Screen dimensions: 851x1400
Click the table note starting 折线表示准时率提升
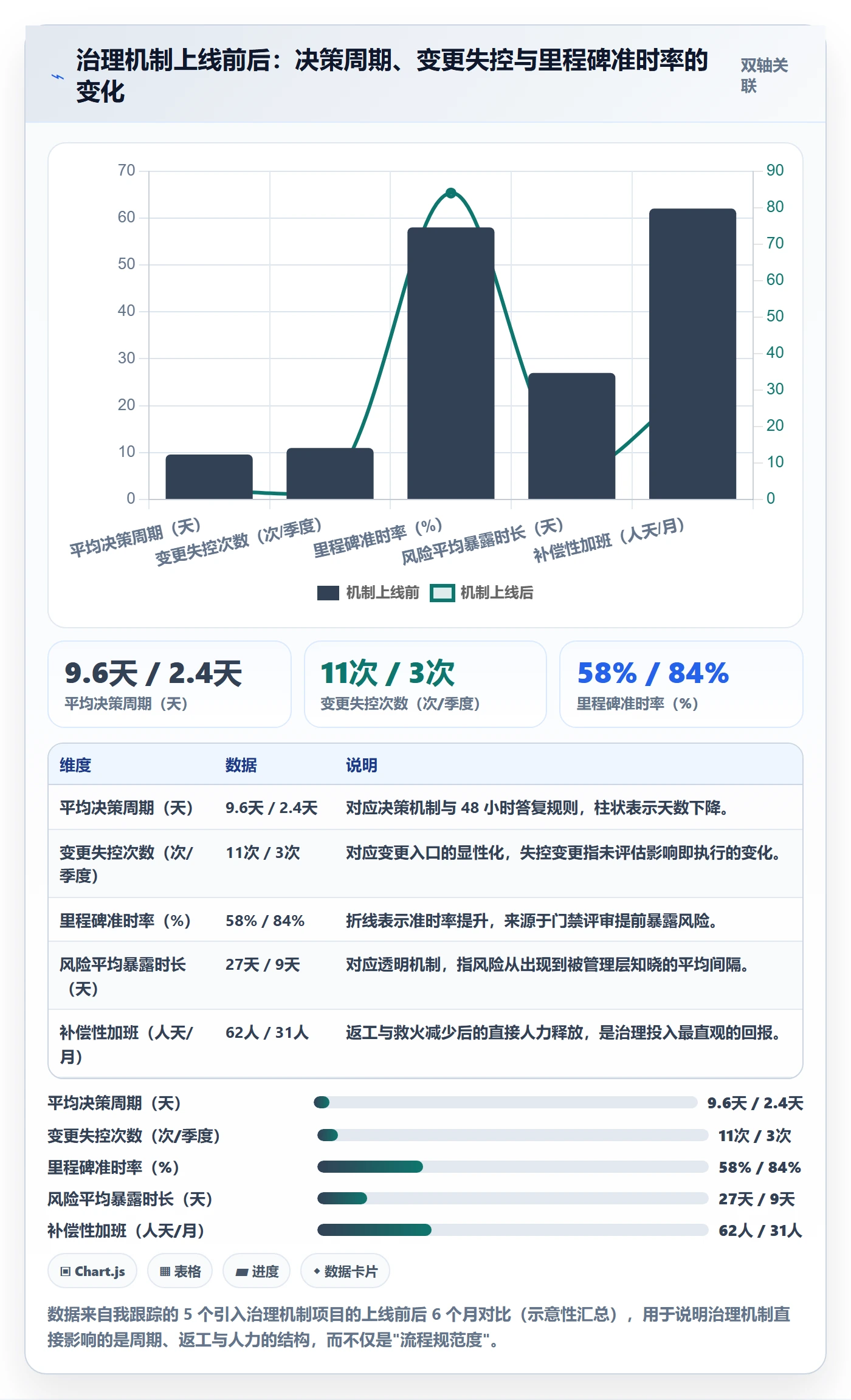(x=532, y=921)
